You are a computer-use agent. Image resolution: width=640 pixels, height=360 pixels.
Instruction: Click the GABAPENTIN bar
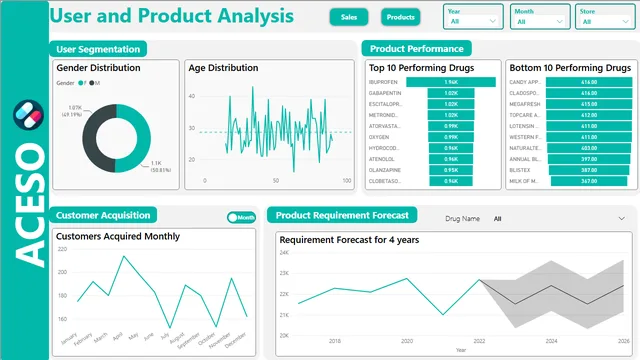coord(451,93)
